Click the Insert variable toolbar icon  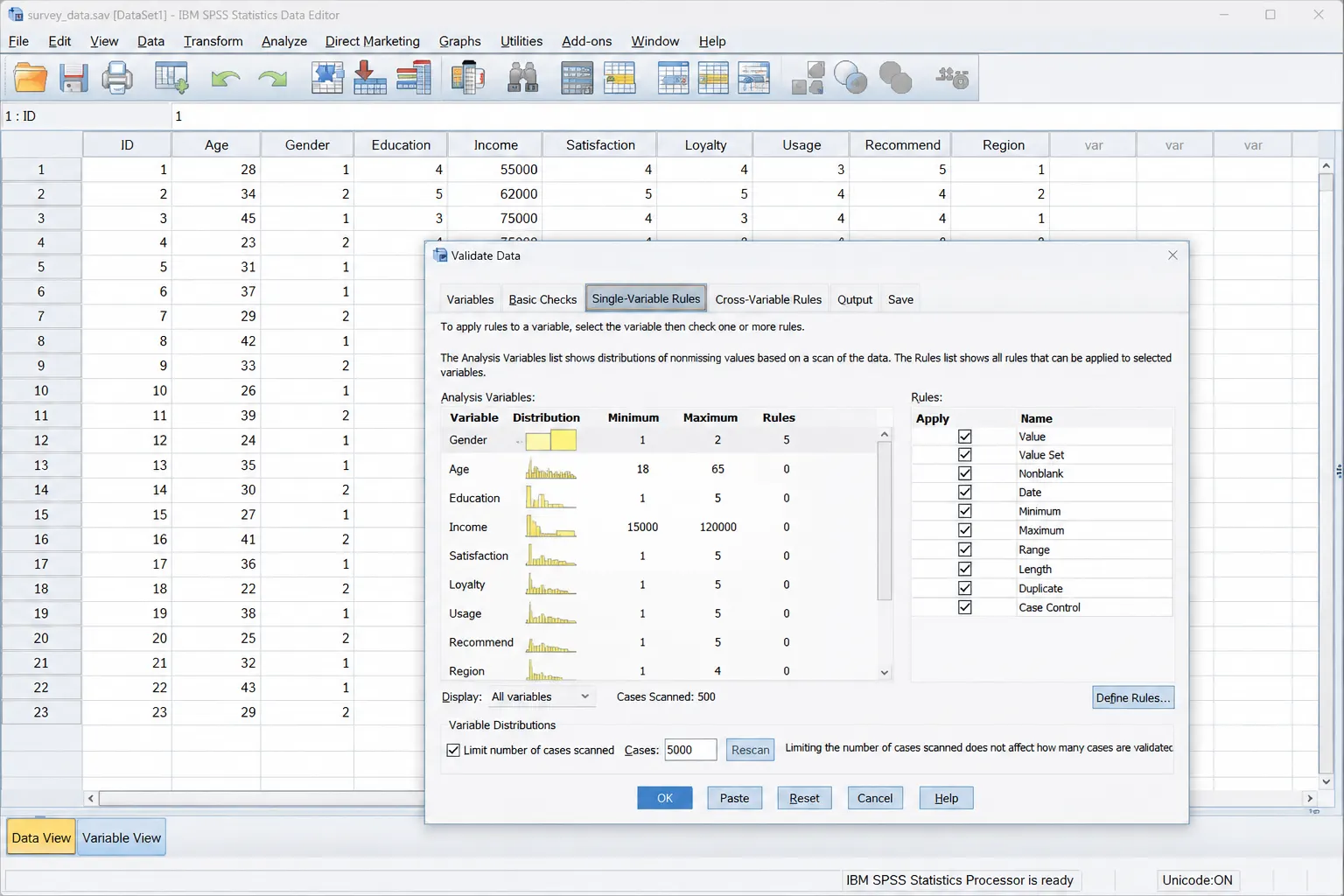(619, 78)
